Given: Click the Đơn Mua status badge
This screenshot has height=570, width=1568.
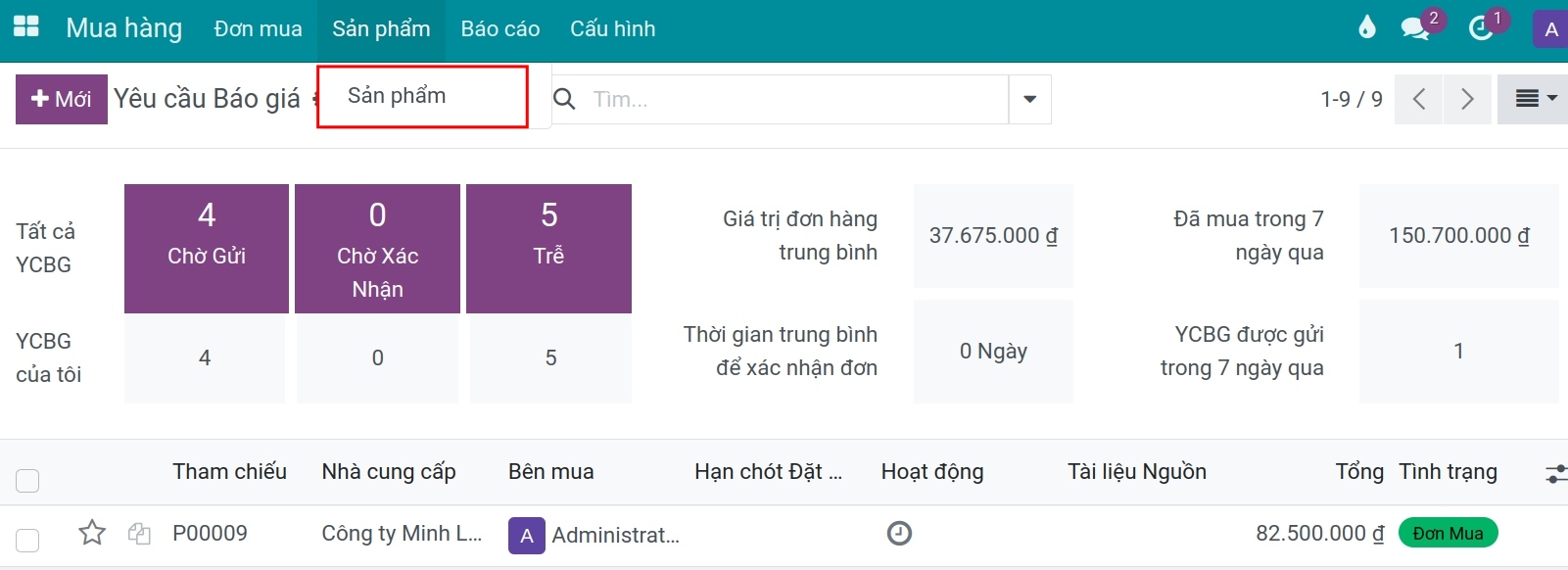Looking at the screenshot, I should pyautogui.click(x=1449, y=534).
